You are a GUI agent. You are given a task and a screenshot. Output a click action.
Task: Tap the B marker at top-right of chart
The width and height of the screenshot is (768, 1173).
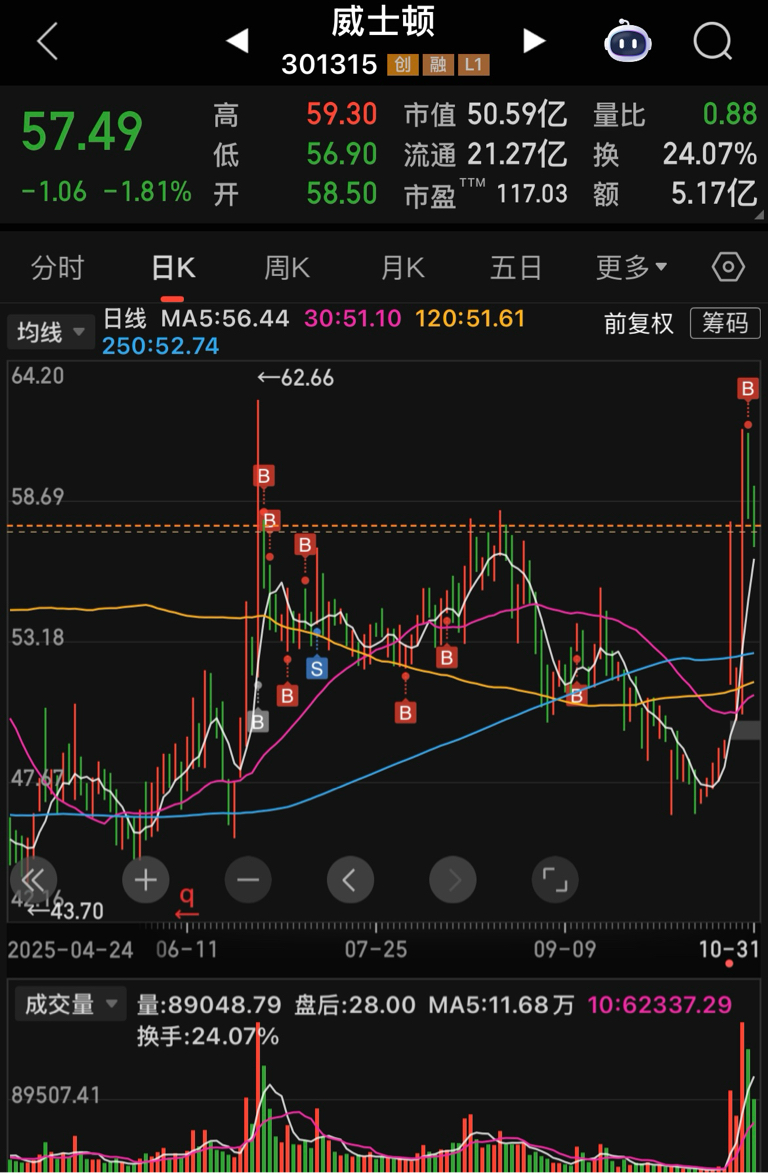click(x=747, y=388)
